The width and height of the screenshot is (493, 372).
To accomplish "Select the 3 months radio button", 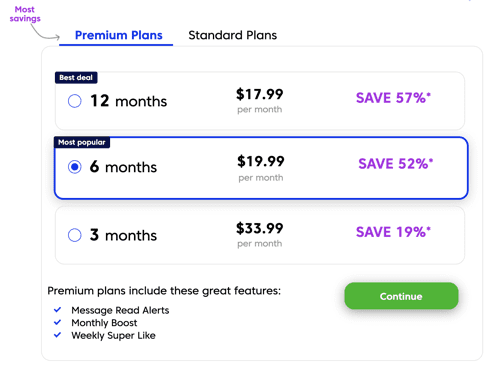I will coord(75,235).
